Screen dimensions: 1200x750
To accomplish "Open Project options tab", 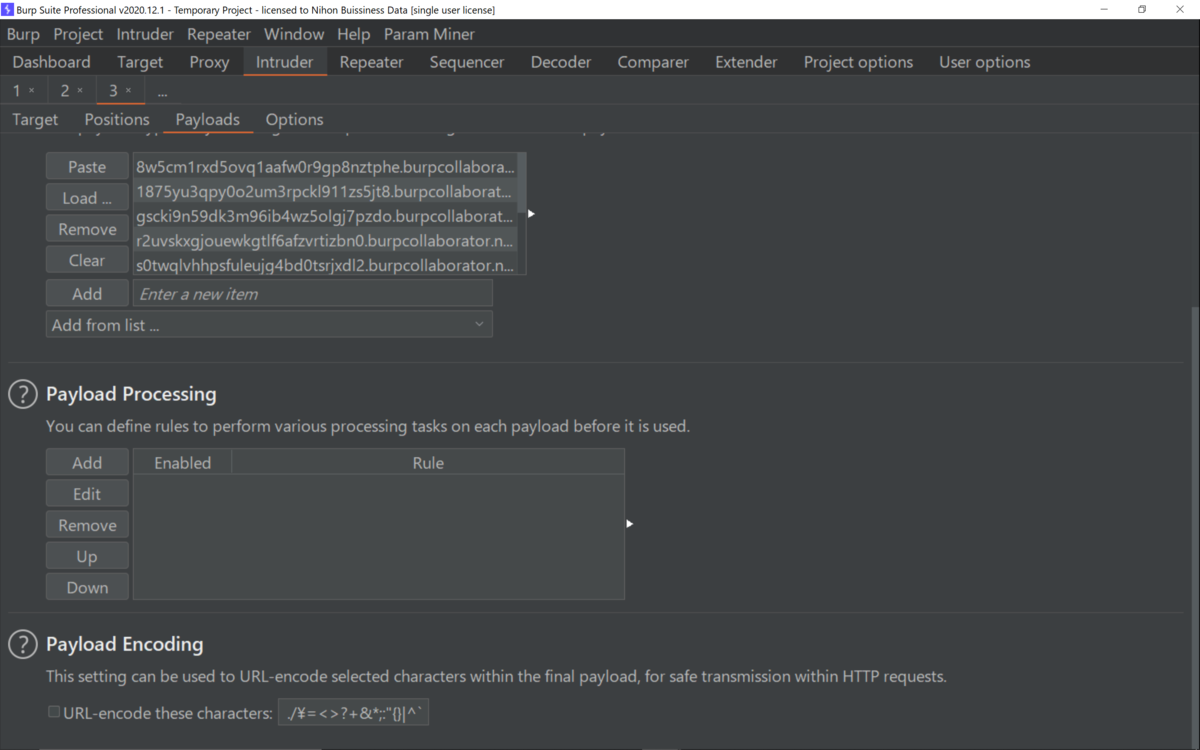I will coord(858,62).
